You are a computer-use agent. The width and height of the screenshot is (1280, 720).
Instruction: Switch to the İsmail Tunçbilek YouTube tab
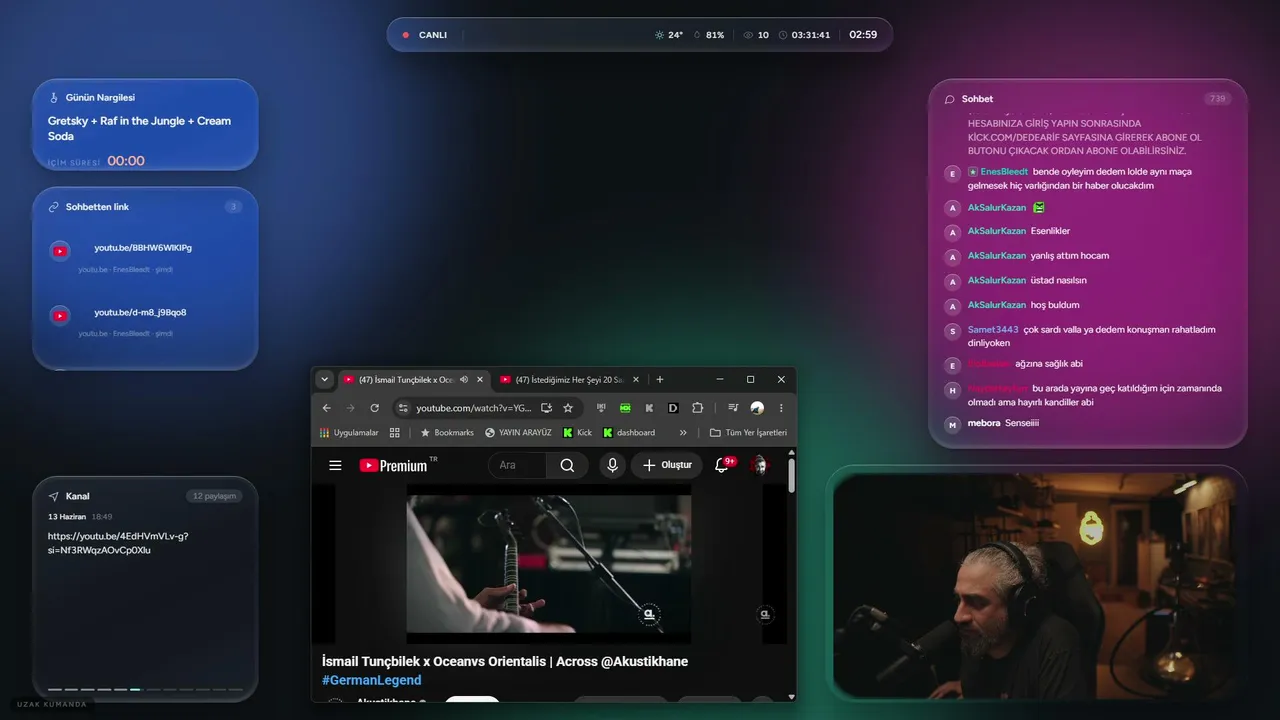[413, 380]
